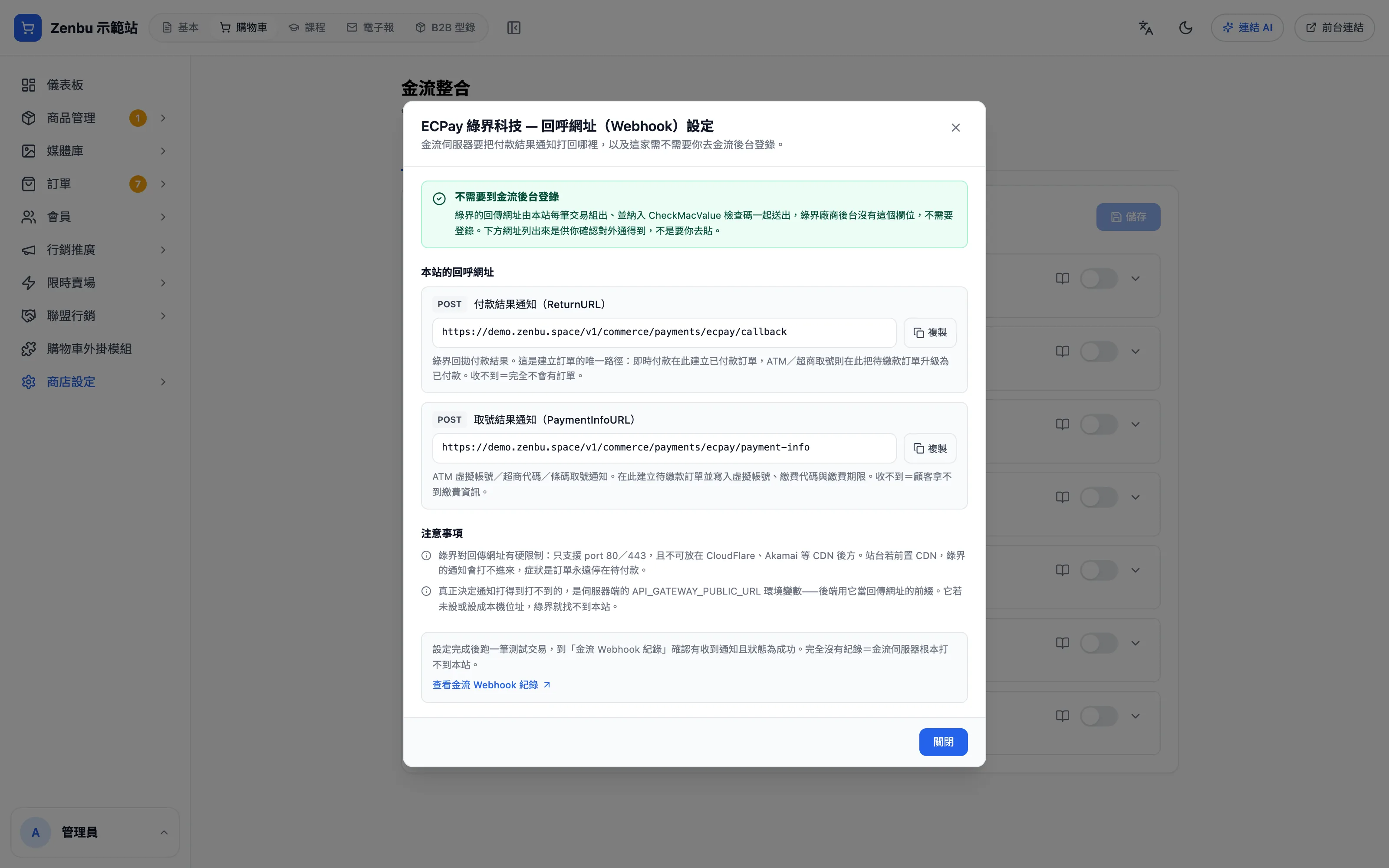Expand 限時賣場 submenu chevron
The width and height of the screenshot is (1389, 868).
163,283
